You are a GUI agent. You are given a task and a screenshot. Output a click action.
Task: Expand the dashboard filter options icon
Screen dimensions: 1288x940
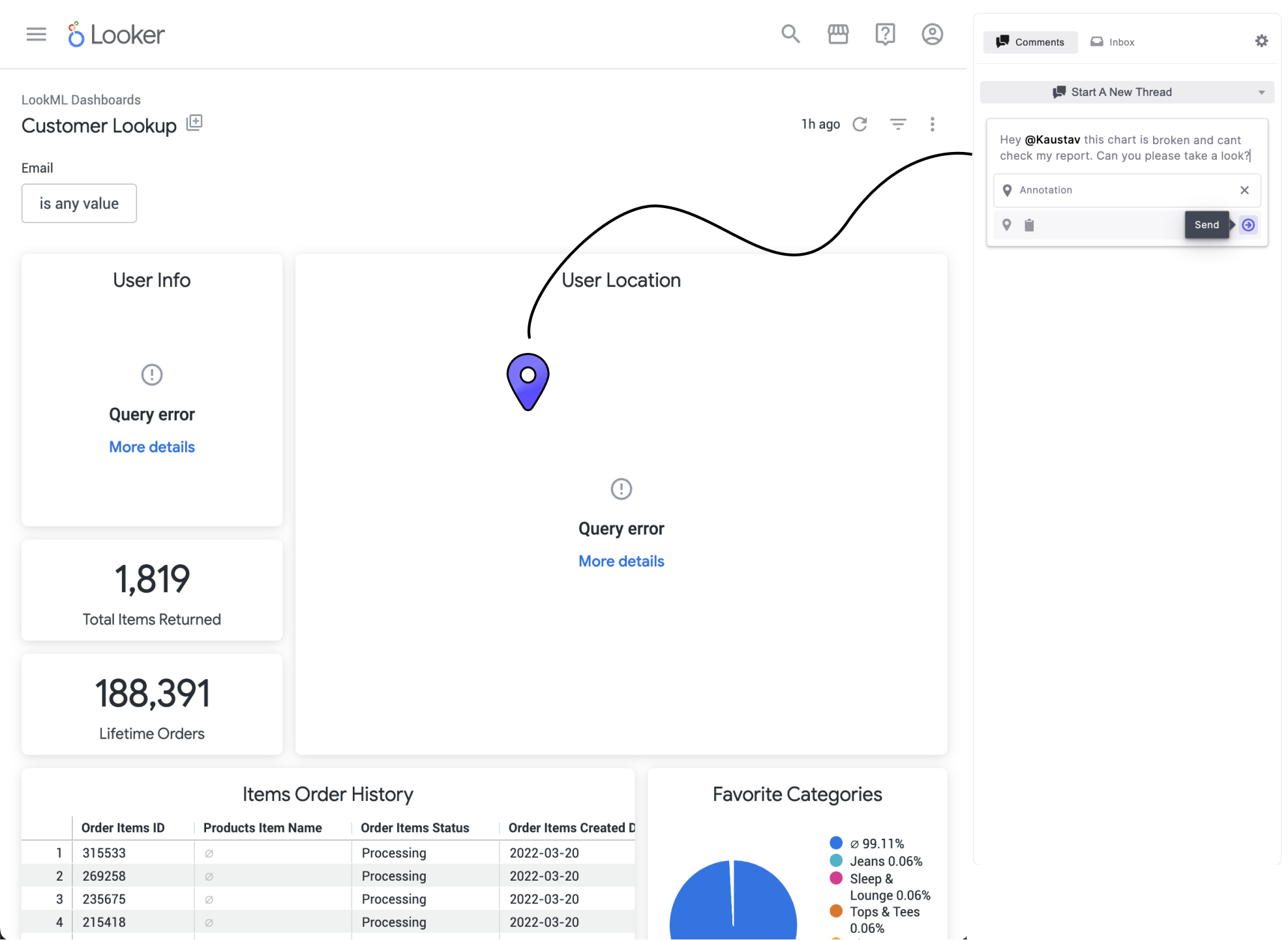point(898,124)
